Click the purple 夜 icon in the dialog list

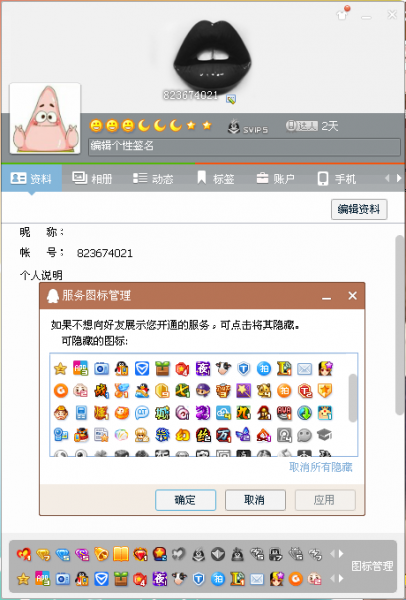coord(203,368)
